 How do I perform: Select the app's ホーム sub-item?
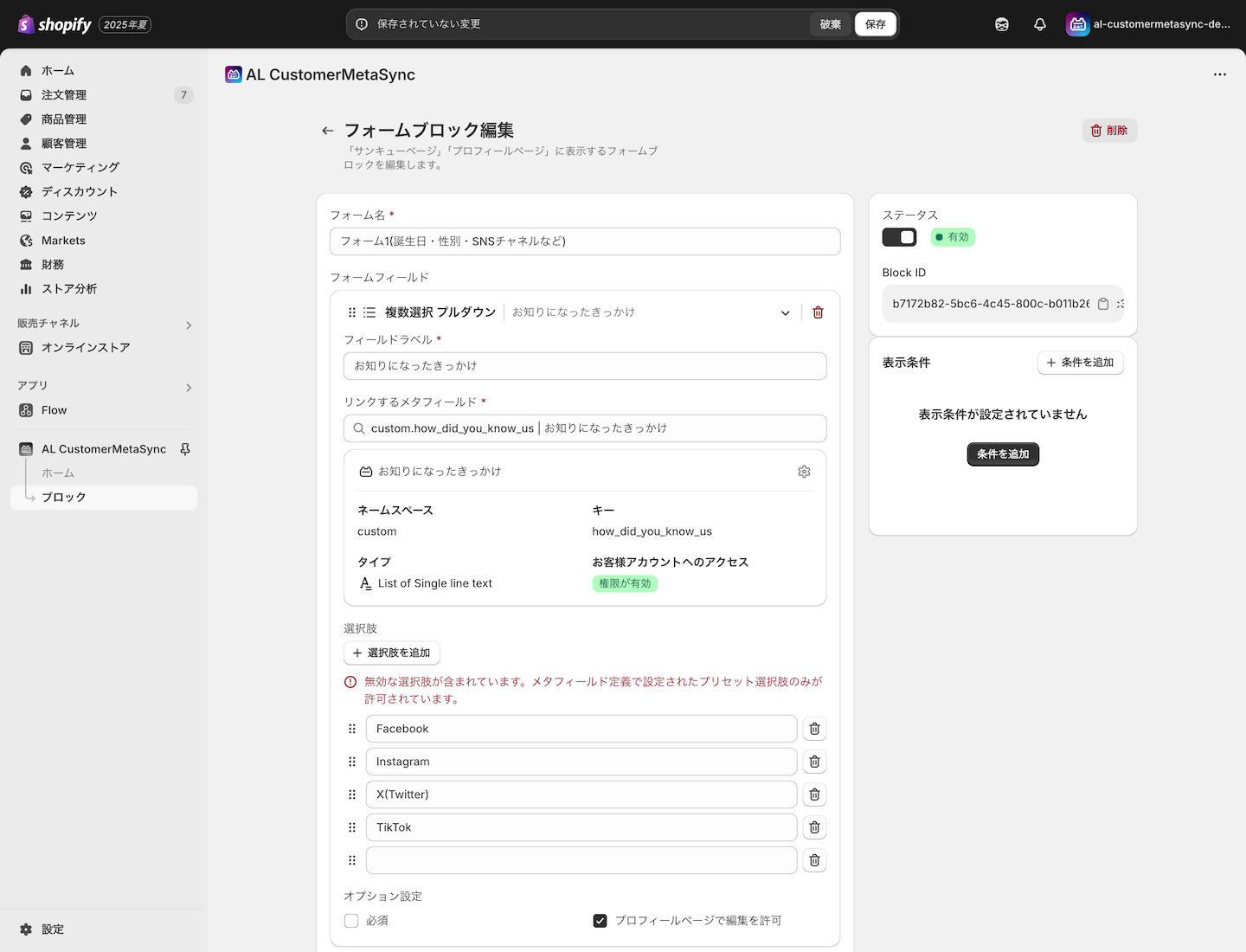tap(58, 473)
